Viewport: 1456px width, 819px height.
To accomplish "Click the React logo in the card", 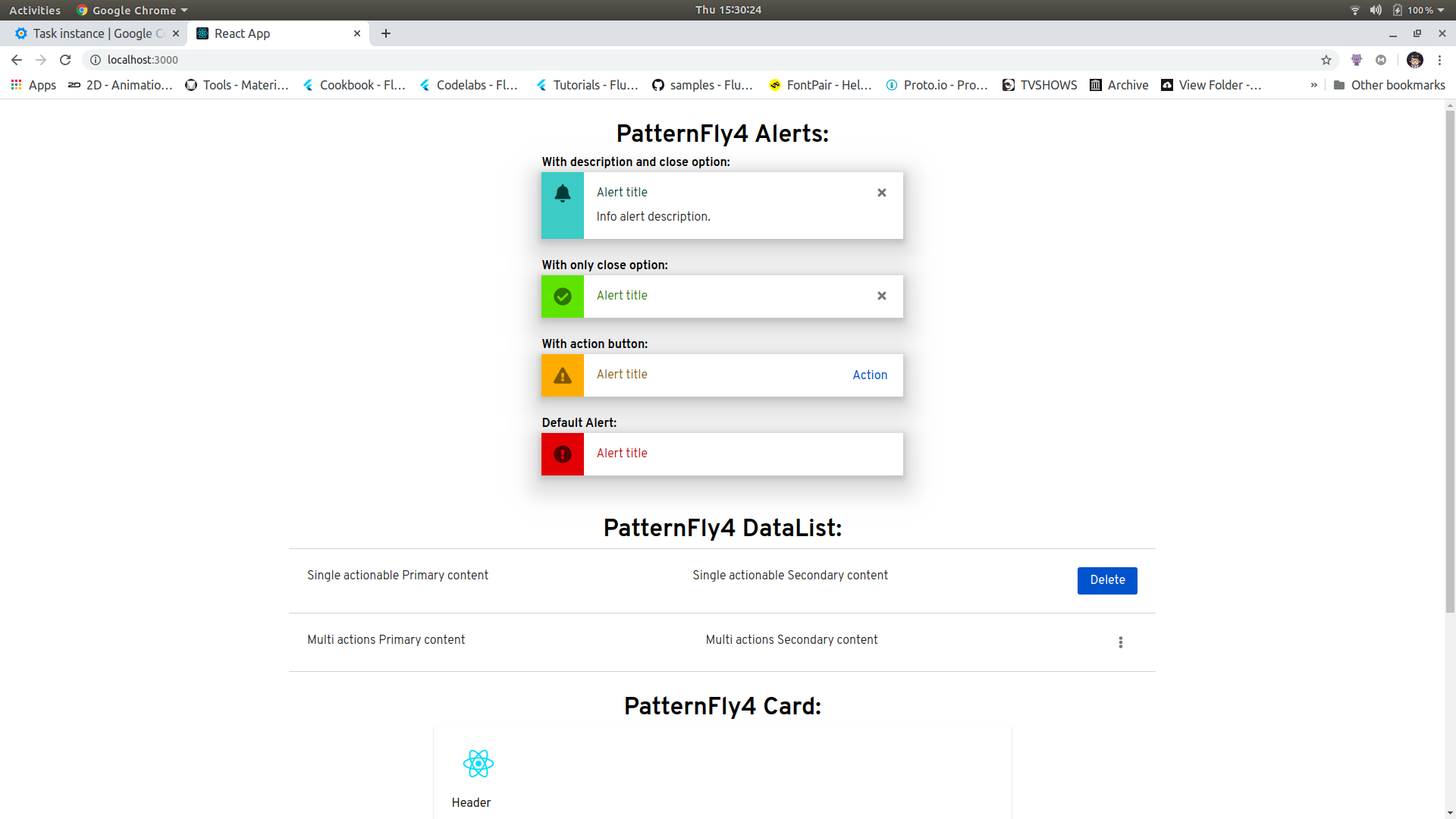I will tap(478, 764).
